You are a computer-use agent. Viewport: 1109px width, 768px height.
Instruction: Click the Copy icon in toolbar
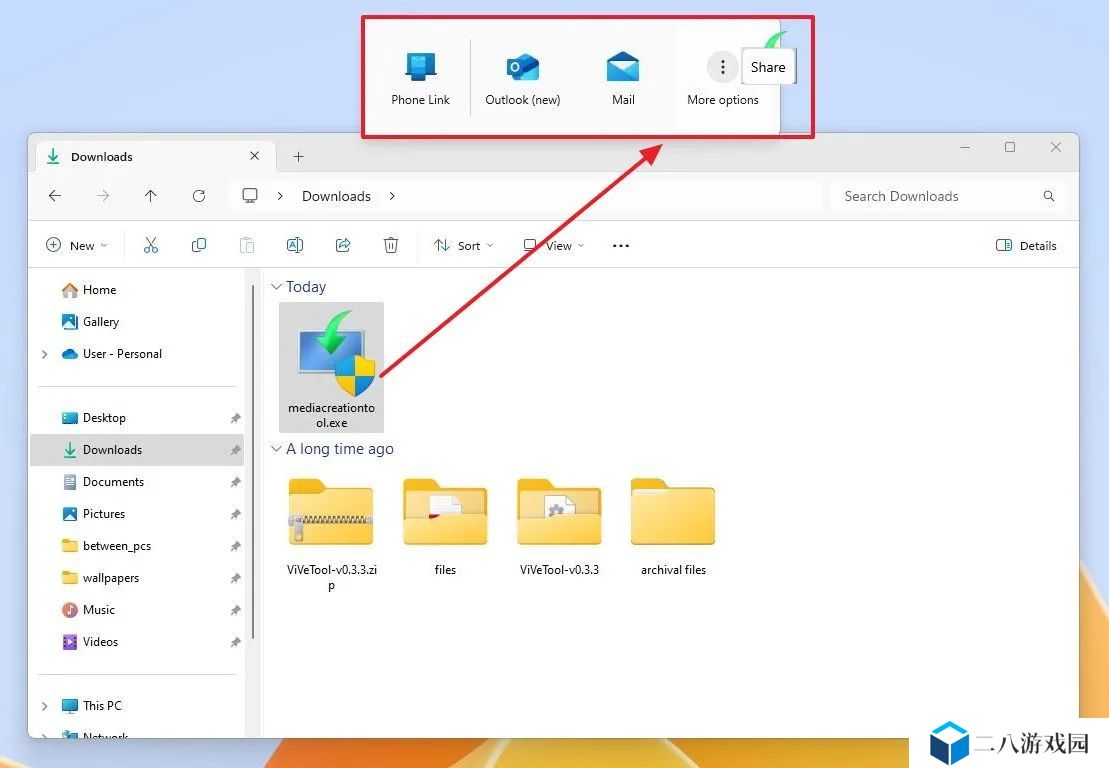coord(199,245)
